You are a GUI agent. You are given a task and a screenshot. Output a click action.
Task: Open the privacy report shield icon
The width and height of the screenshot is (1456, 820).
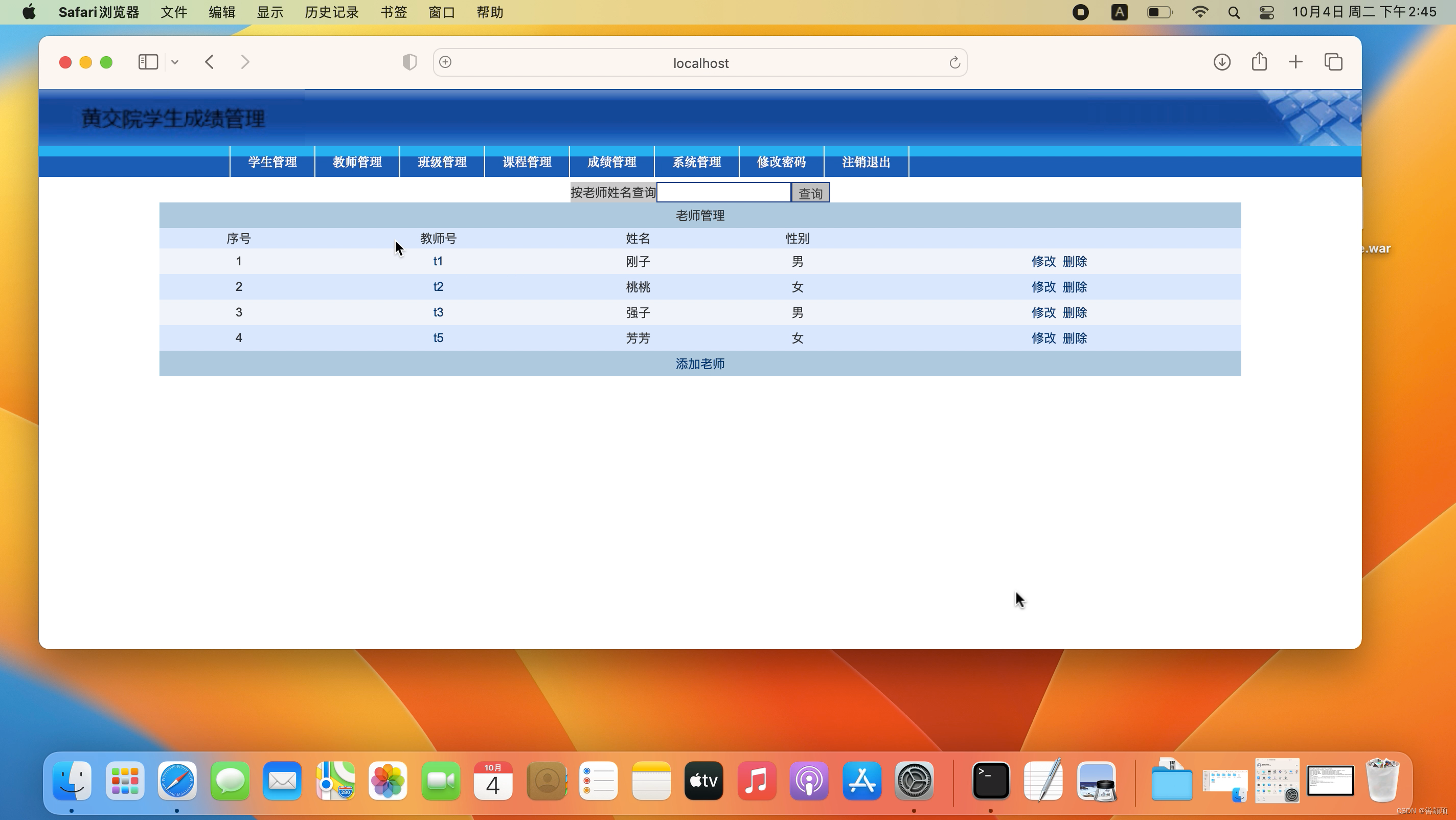(x=410, y=62)
